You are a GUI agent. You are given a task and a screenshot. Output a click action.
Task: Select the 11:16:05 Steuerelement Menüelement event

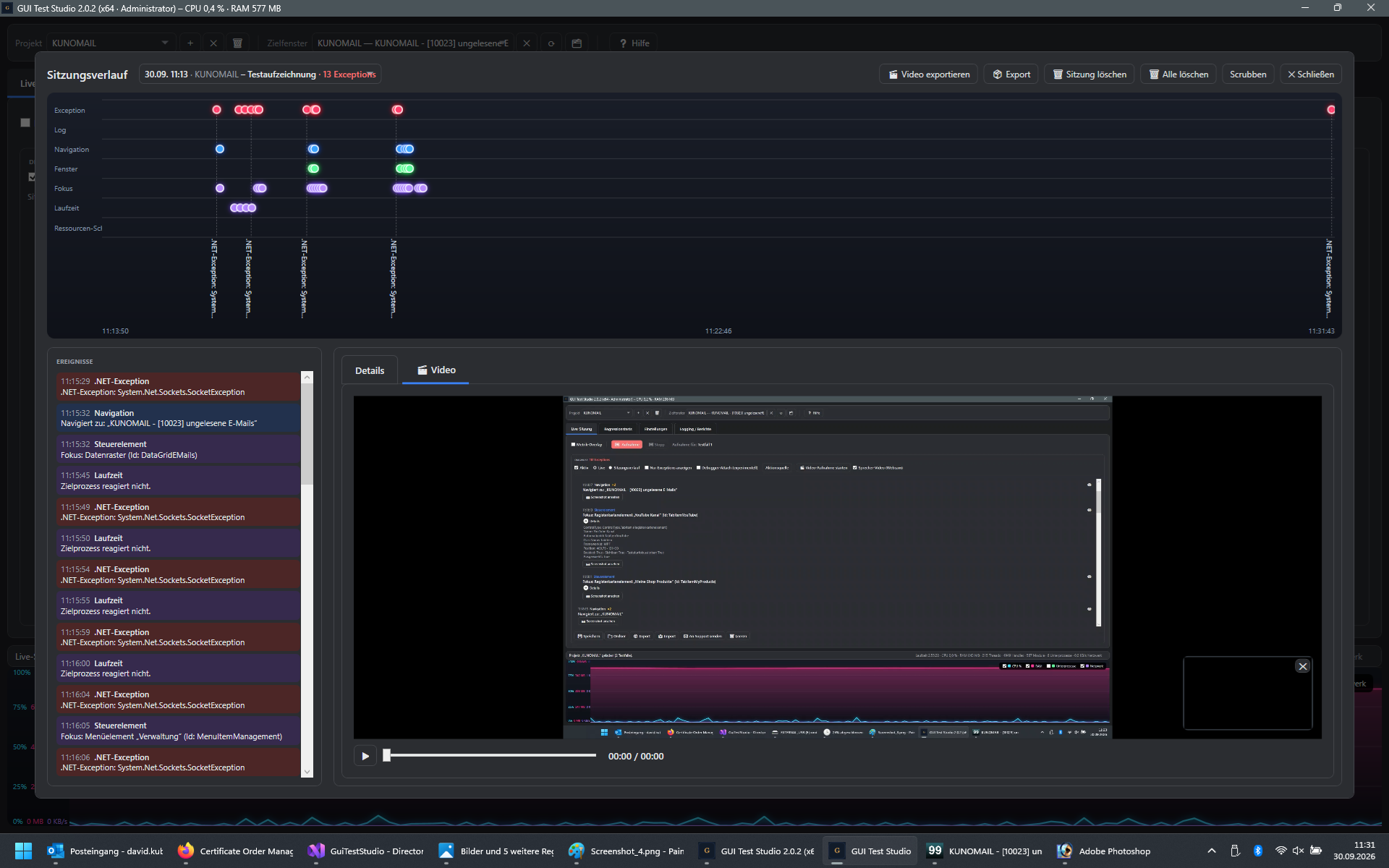point(178,731)
